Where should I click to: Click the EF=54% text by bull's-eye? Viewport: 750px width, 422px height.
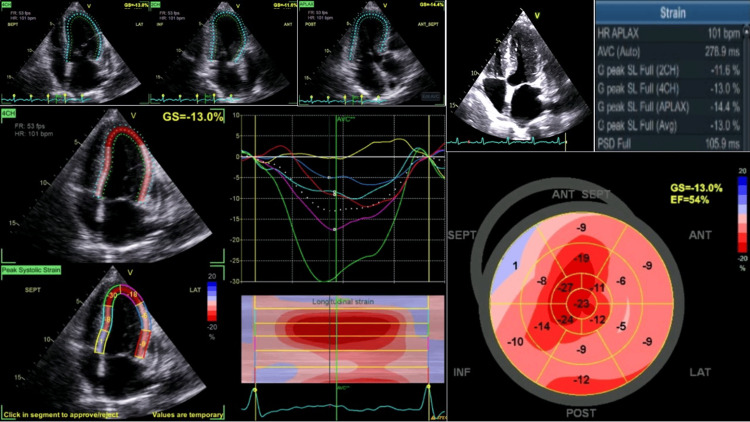tap(689, 200)
